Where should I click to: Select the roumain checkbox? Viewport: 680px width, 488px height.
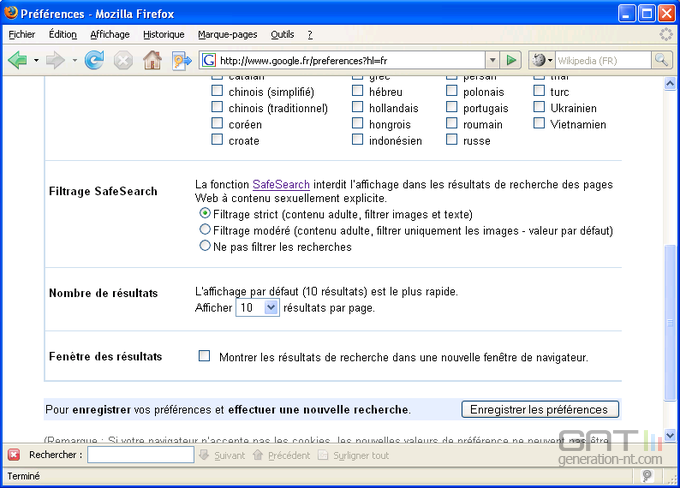click(x=451, y=123)
